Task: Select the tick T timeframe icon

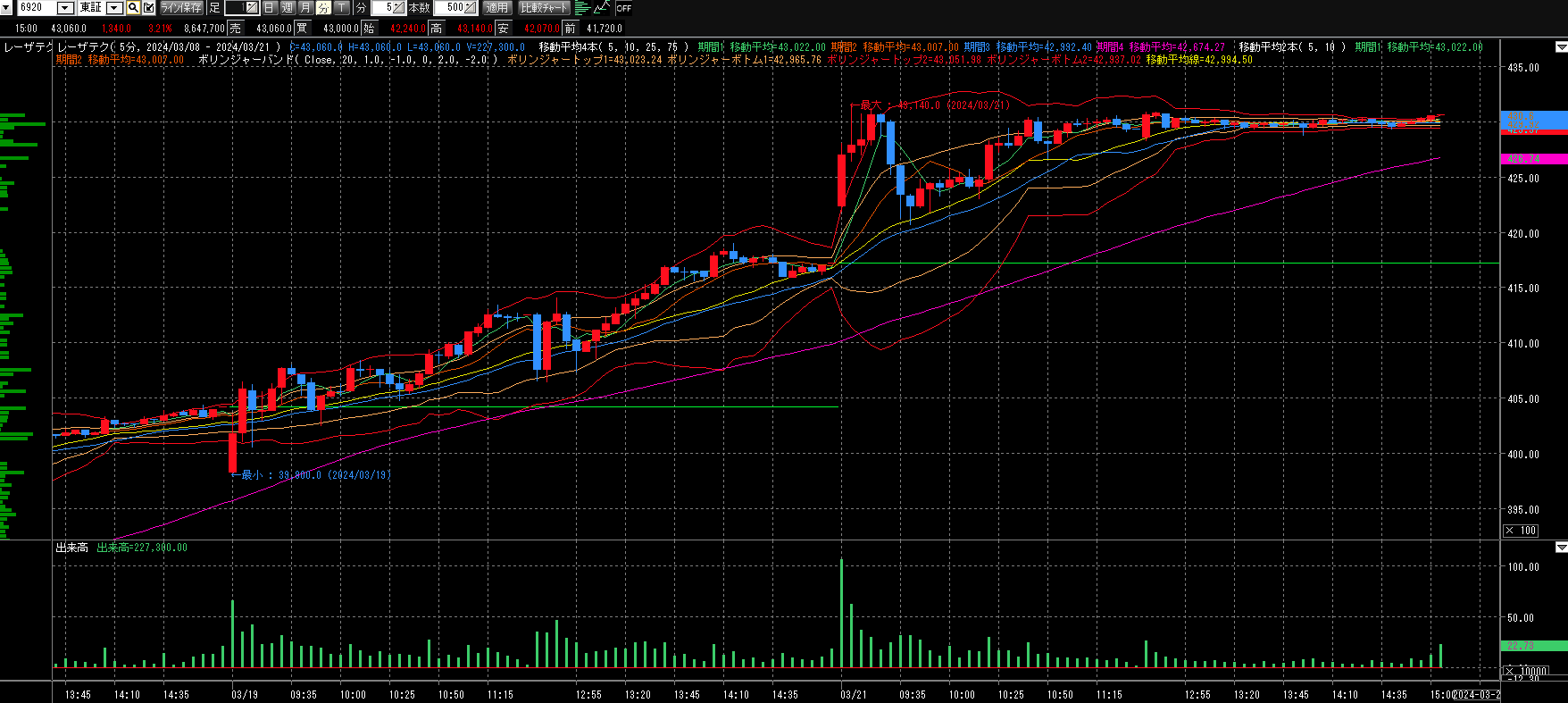Action: (342, 8)
